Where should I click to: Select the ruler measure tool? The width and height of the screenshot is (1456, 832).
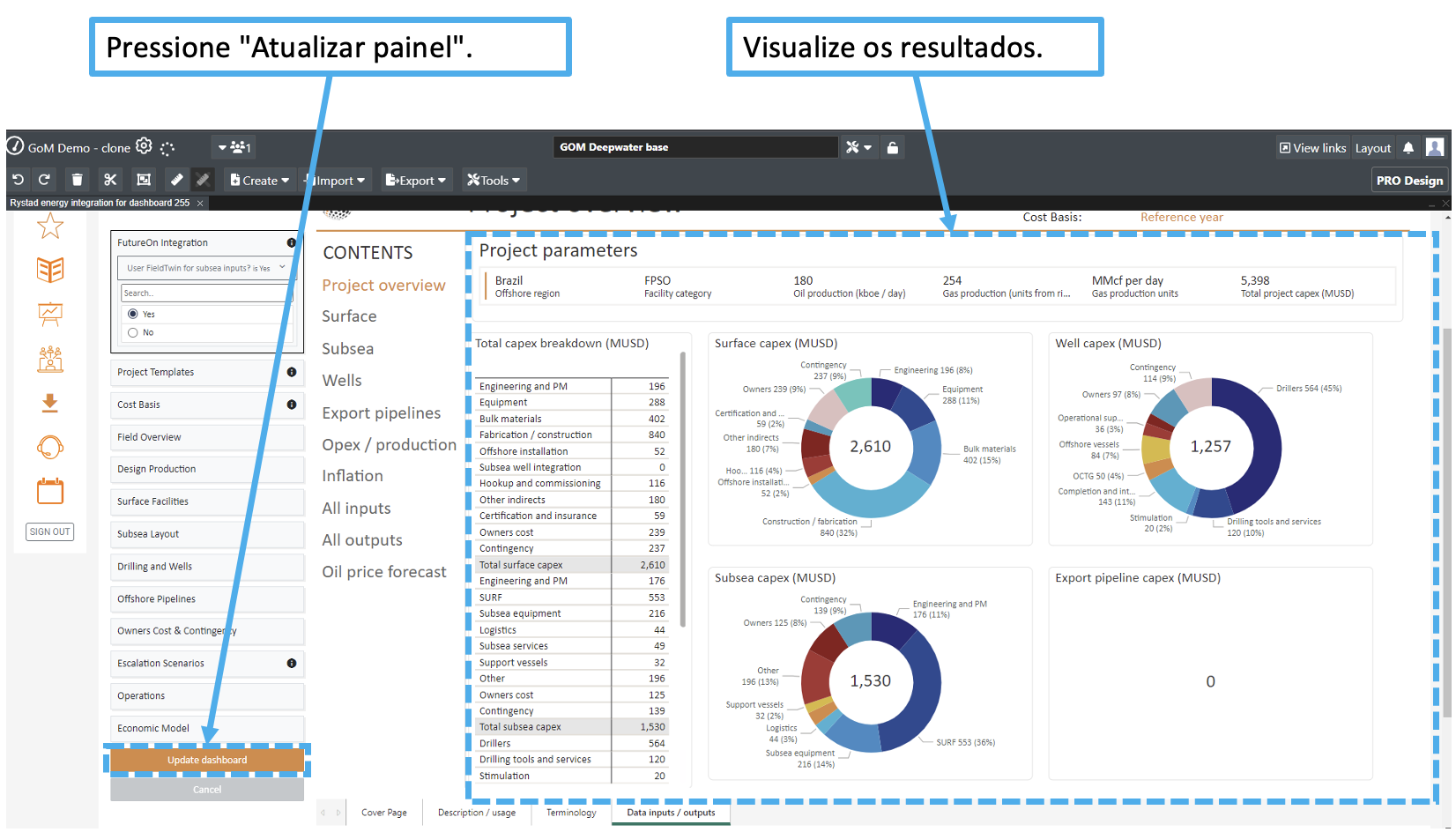(x=176, y=180)
